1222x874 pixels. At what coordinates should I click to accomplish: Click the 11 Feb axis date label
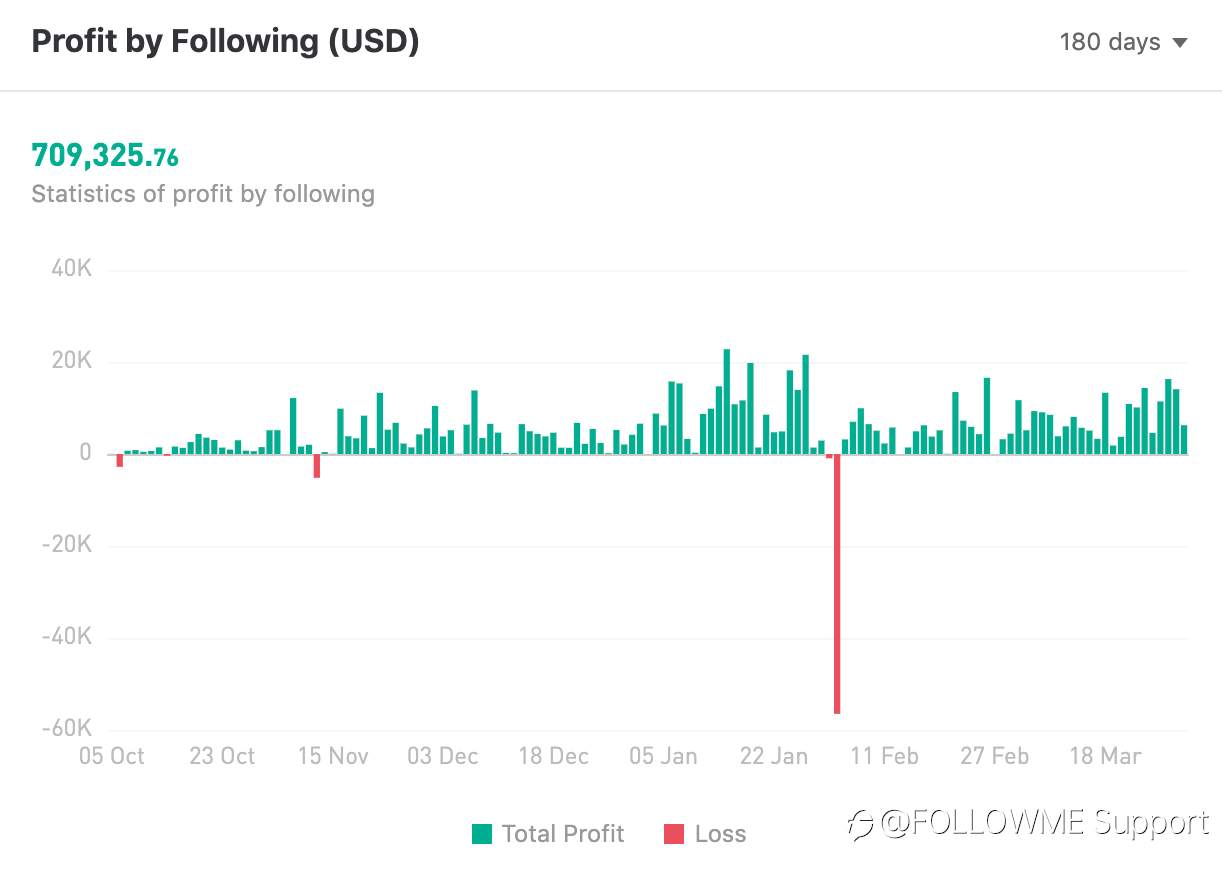click(884, 756)
